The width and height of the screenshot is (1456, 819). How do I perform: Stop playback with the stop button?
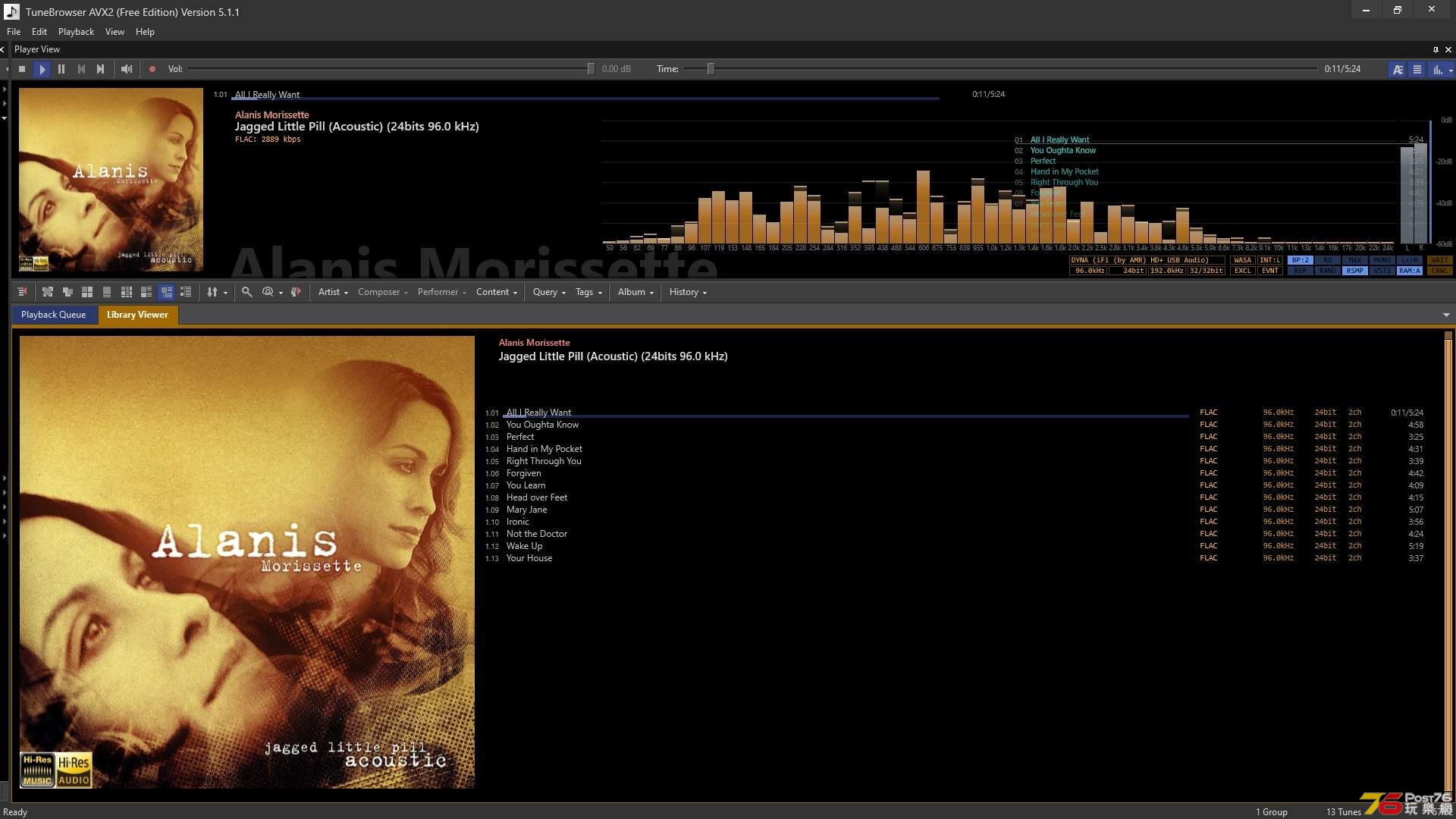coord(22,69)
